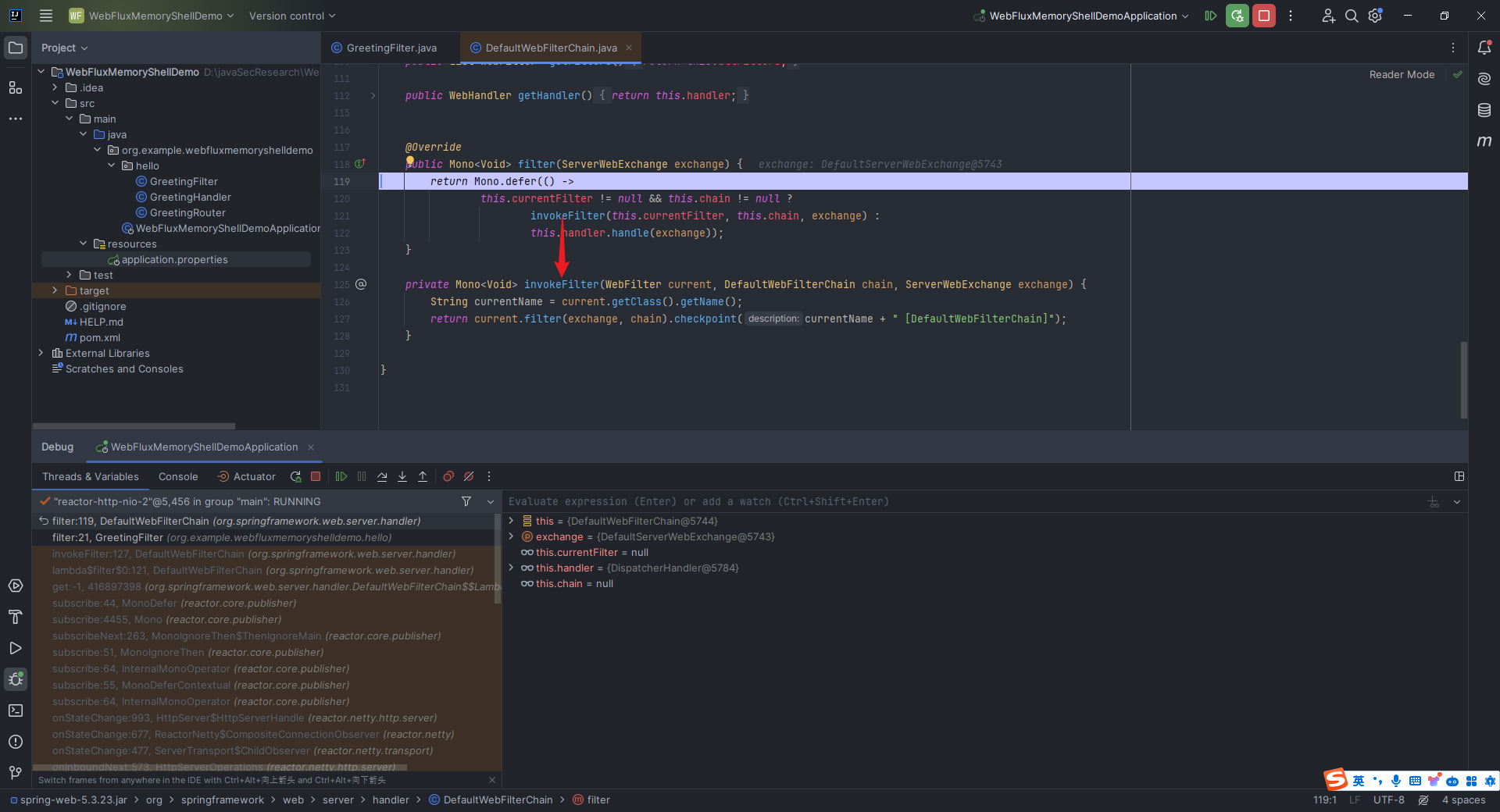Open the Structure tool window icon
The image size is (1500, 812).
point(16,87)
